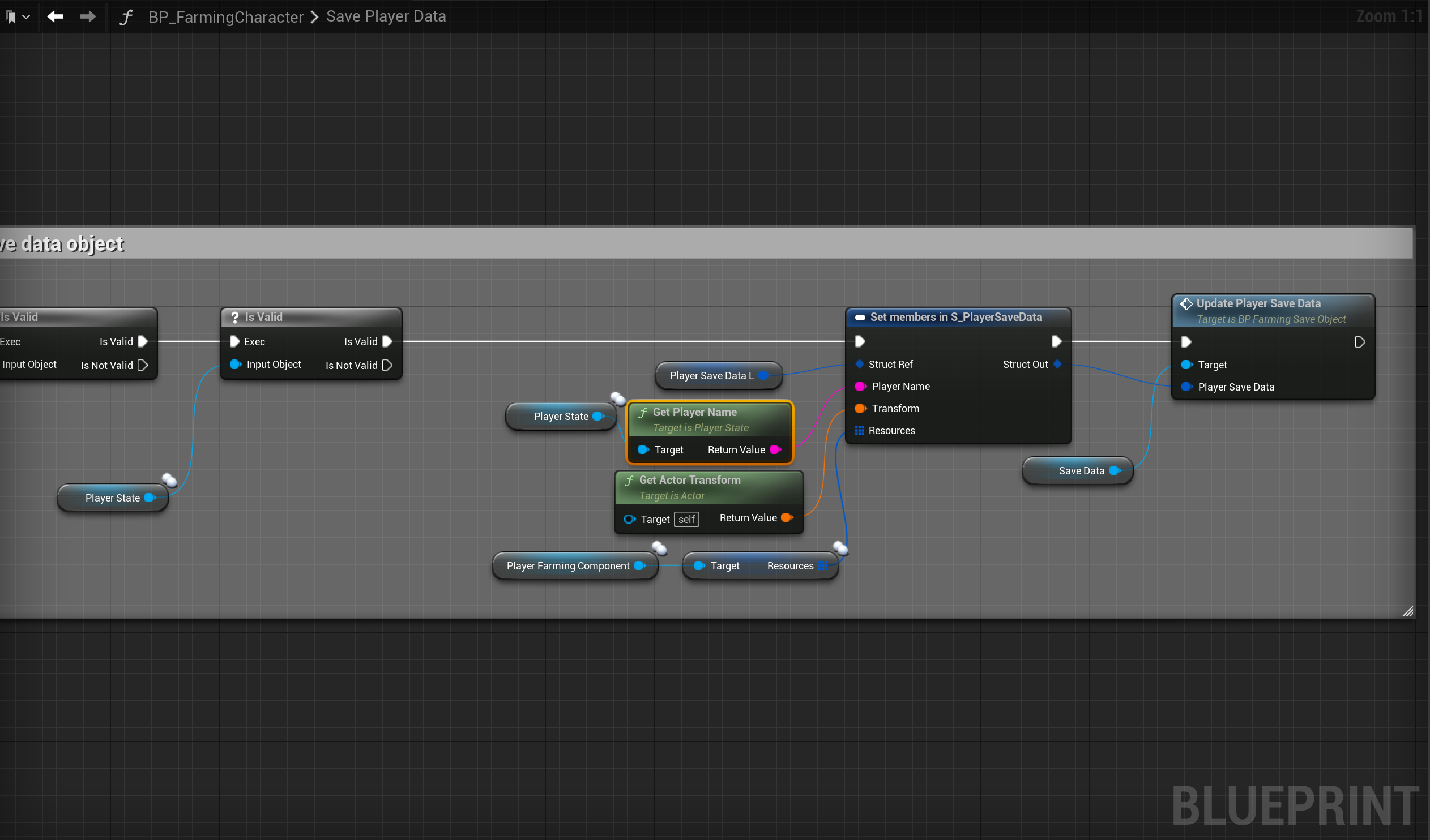The image size is (1430, 840).
Task: Select the Player Farming Component variable node
Action: pyautogui.click(x=567, y=565)
